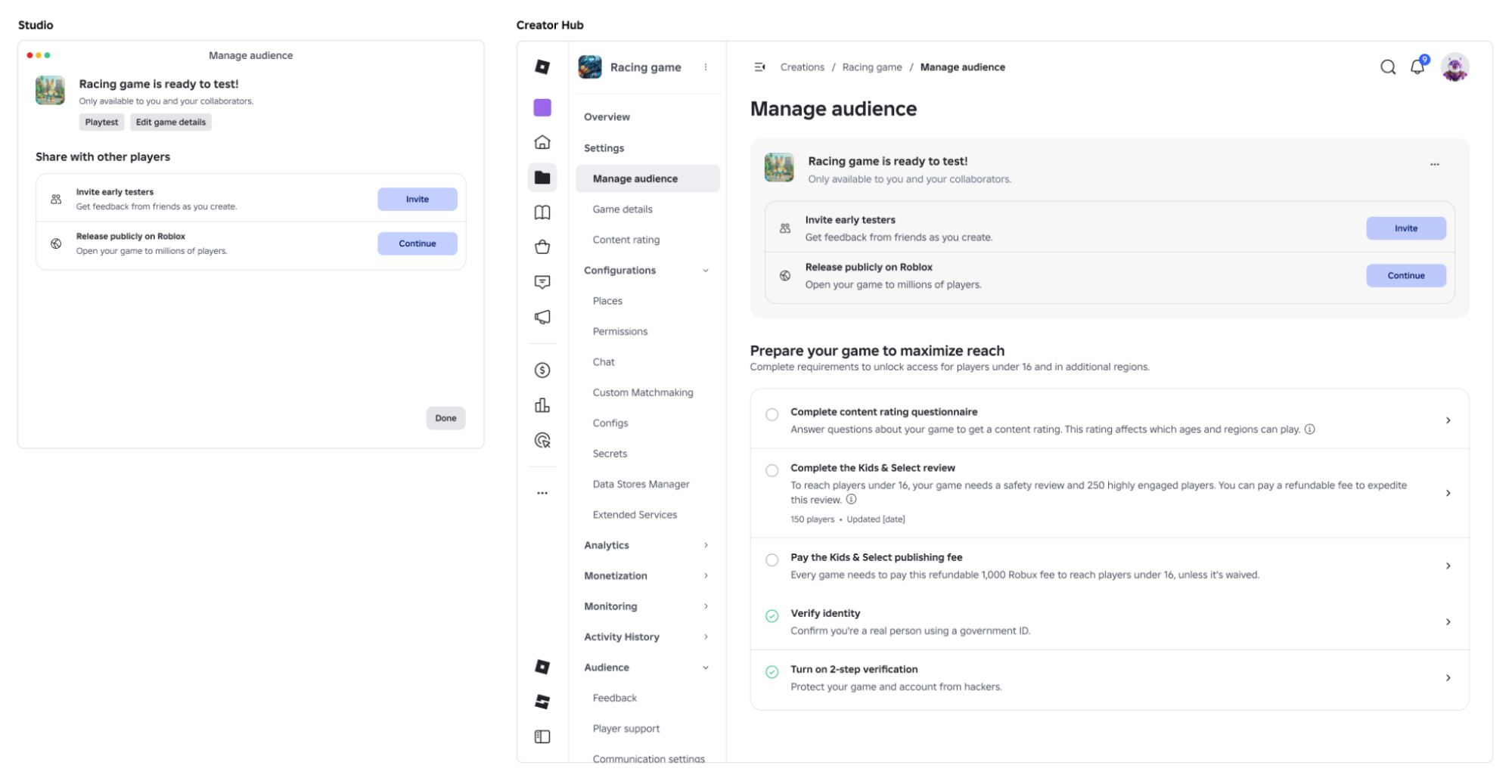Viewport: 1512px width, 784px height.
Task: Collapse navigation using the breadcrumb menu icon
Action: pyautogui.click(x=759, y=67)
